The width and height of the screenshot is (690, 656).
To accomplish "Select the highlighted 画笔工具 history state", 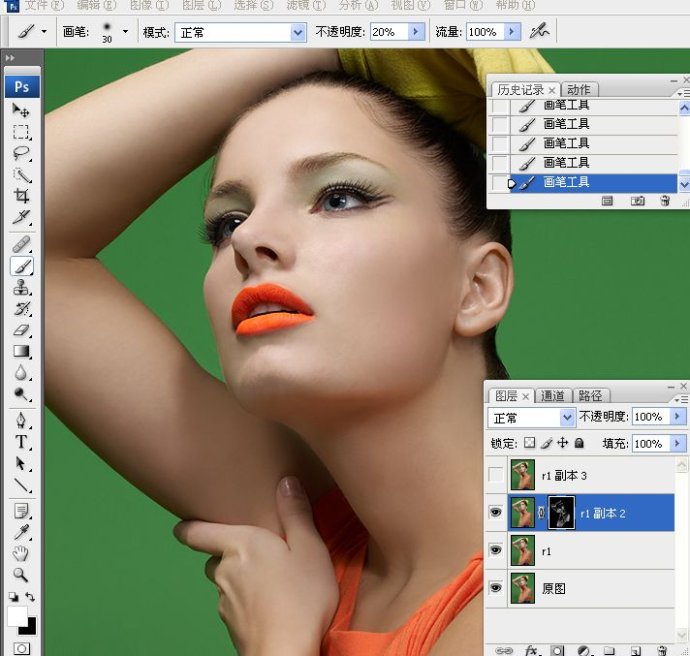I will pos(592,182).
